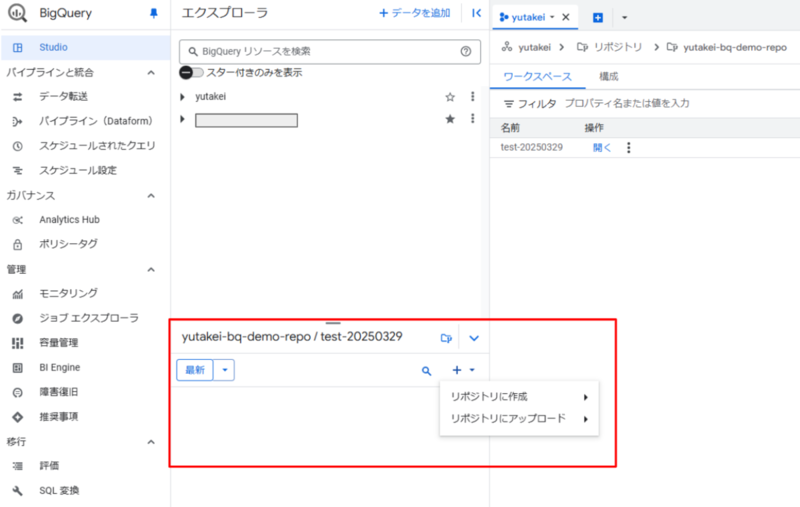
Task: Open the new tab options dropdown arrow
Action: pos(624,18)
